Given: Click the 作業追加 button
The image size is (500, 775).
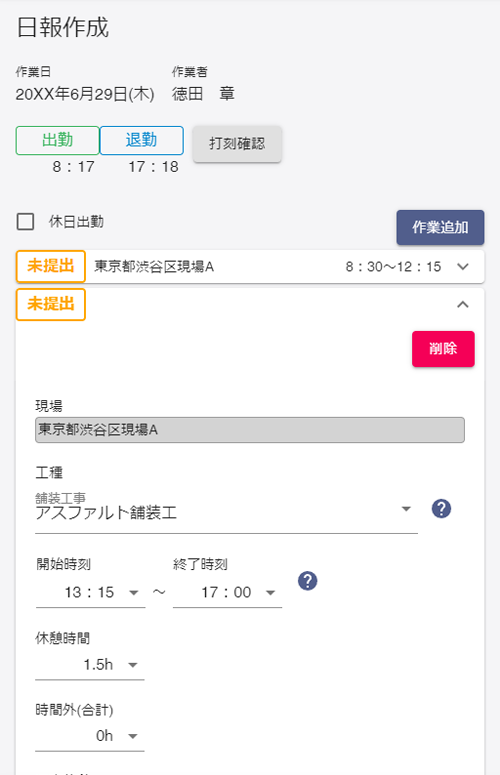Looking at the screenshot, I should [x=440, y=227].
